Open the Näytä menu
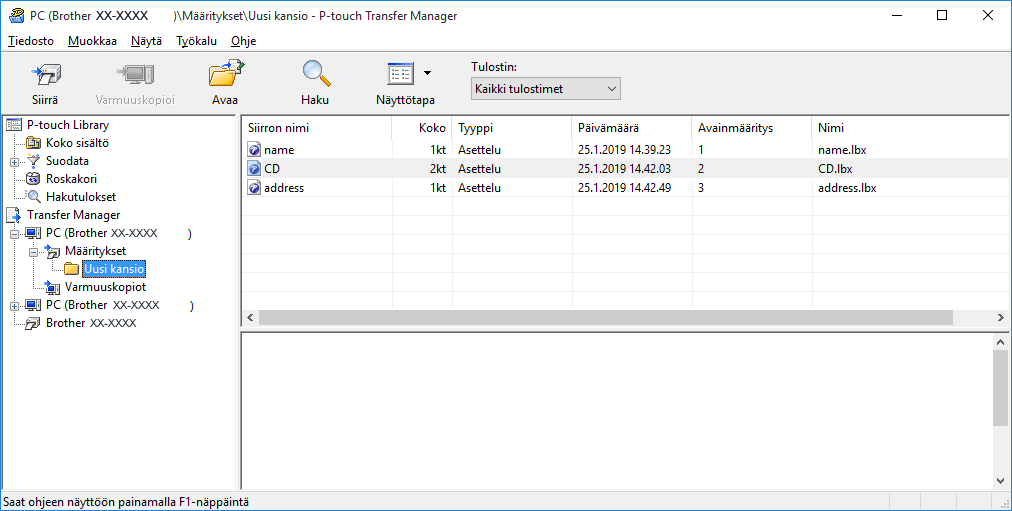The image size is (1012, 511). [146, 41]
